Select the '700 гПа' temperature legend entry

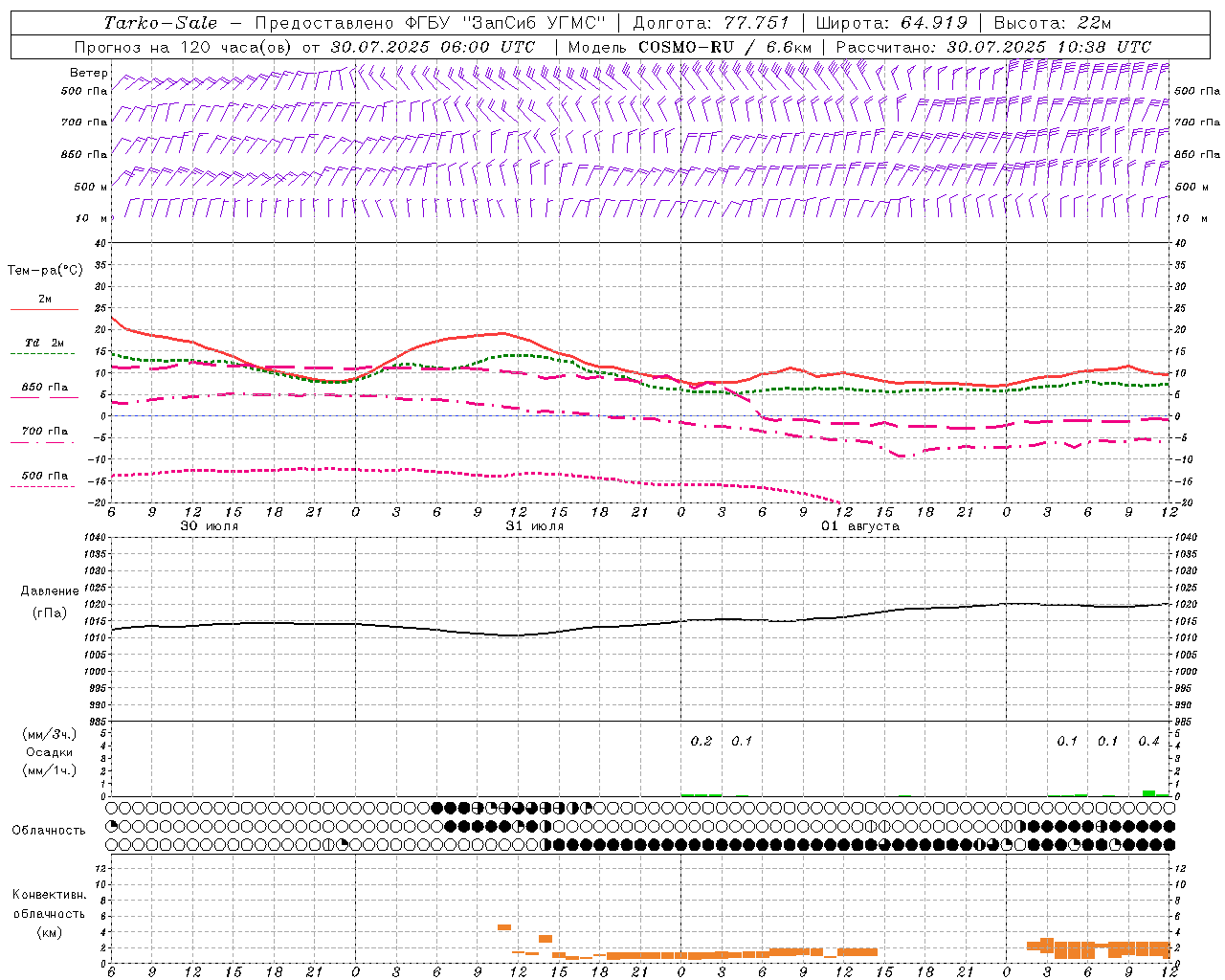tap(45, 432)
